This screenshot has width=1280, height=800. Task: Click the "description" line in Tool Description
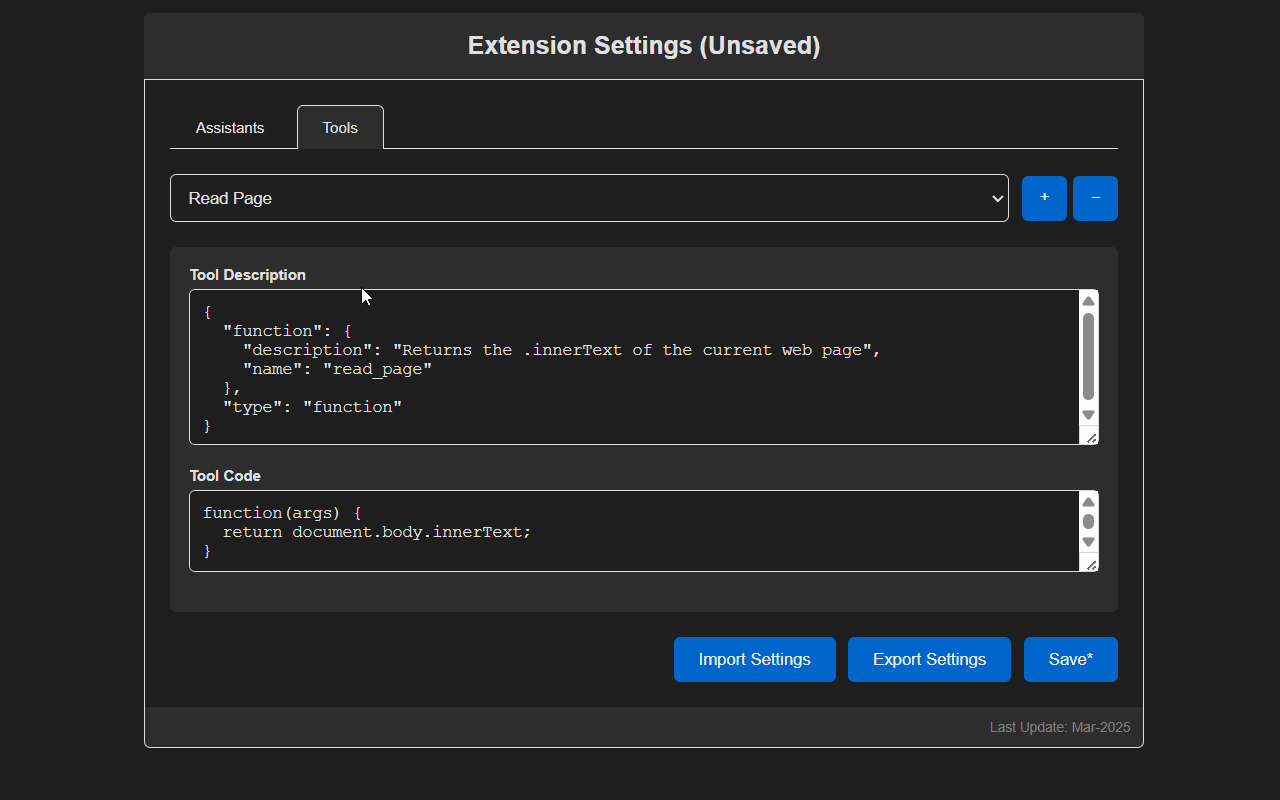[562, 350]
